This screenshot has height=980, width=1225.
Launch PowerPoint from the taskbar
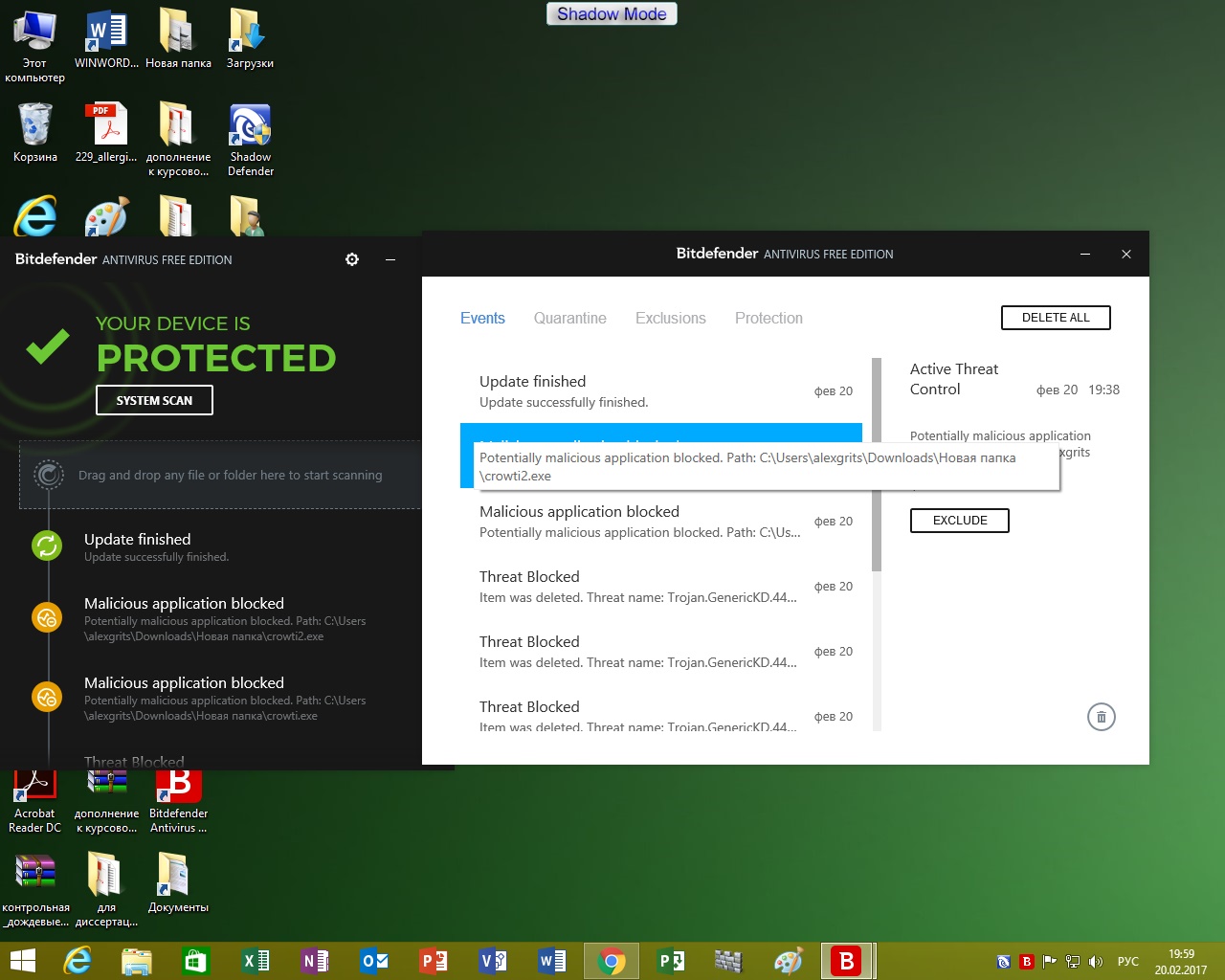tap(434, 961)
